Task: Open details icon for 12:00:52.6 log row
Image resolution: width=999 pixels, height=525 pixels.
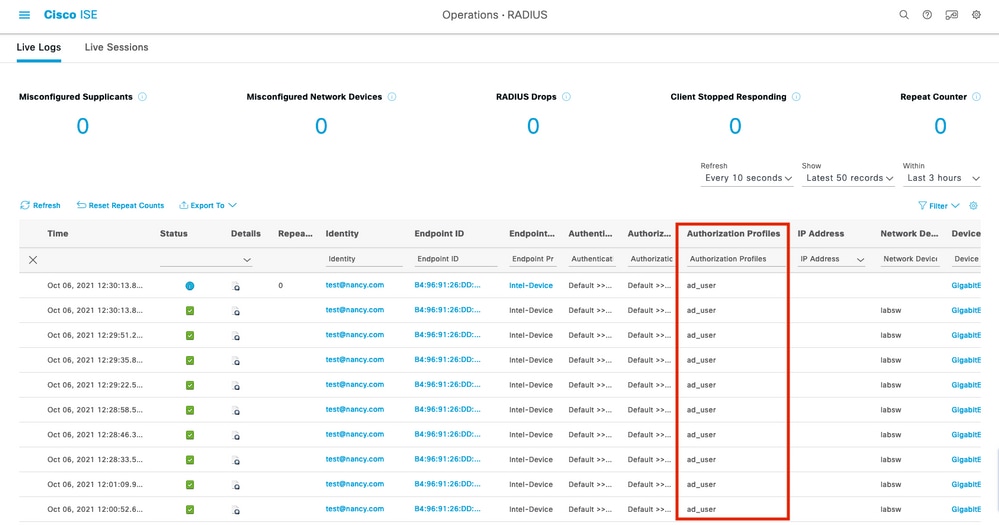Action: pos(236,510)
